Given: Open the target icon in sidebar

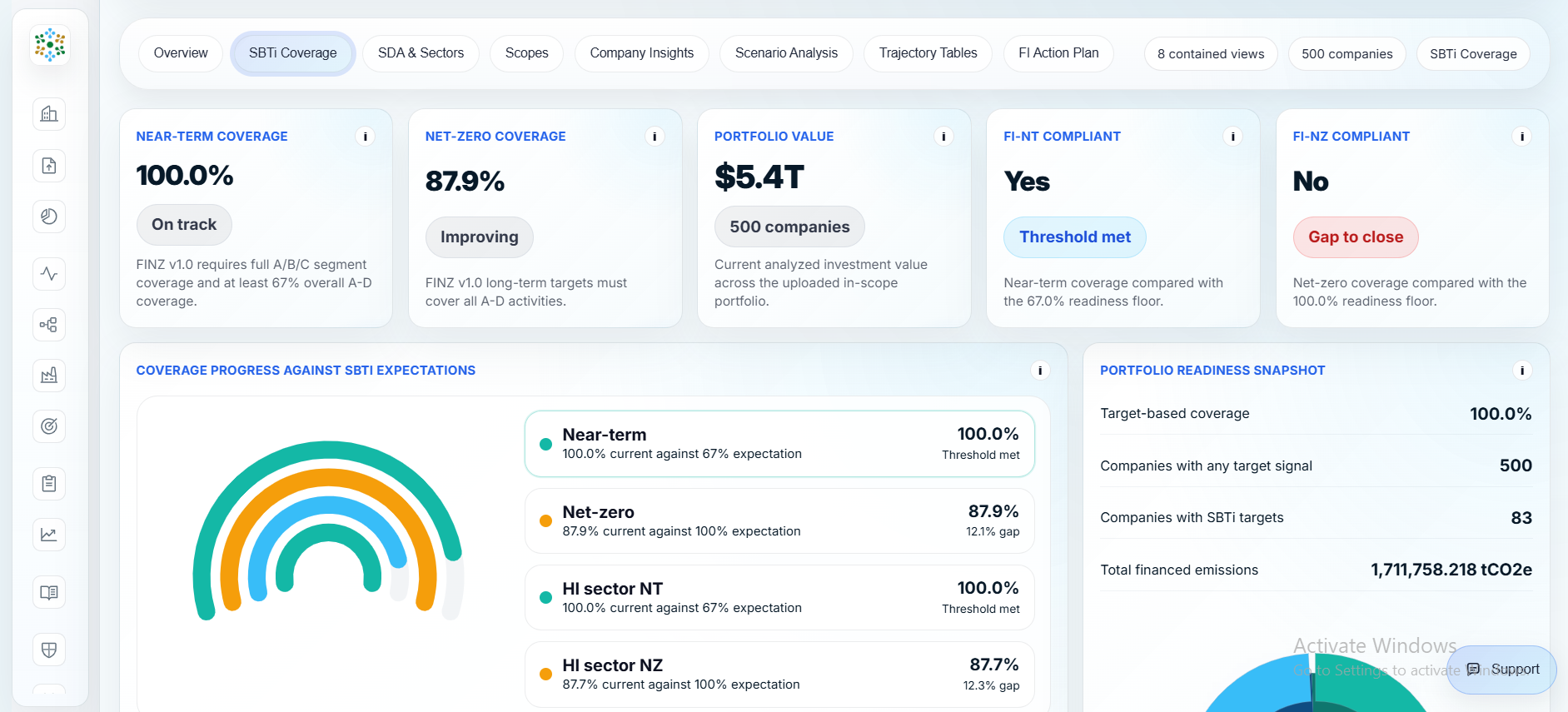Looking at the screenshot, I should [x=49, y=426].
